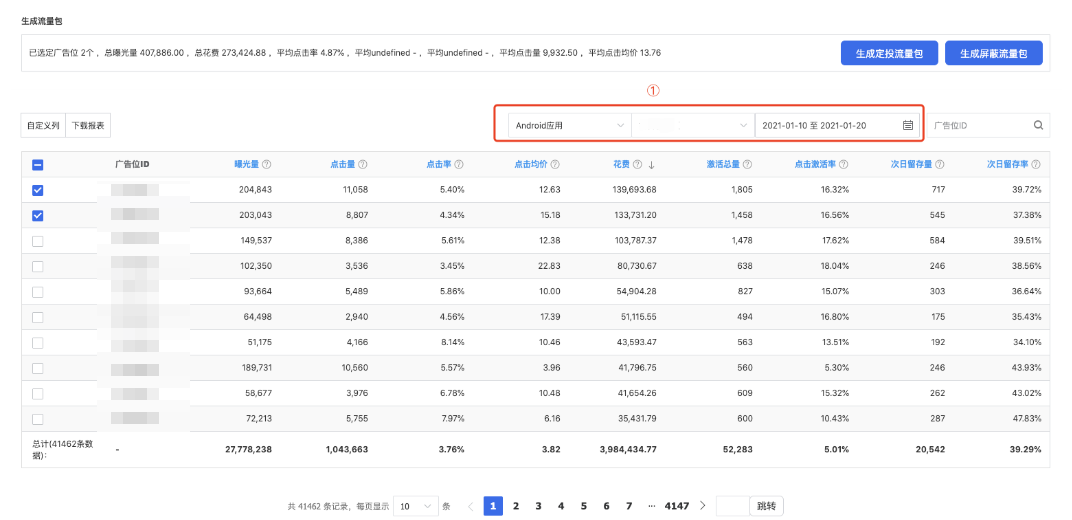Select current page 1
The width and height of the screenshot is (1072, 520).
tap(493, 506)
